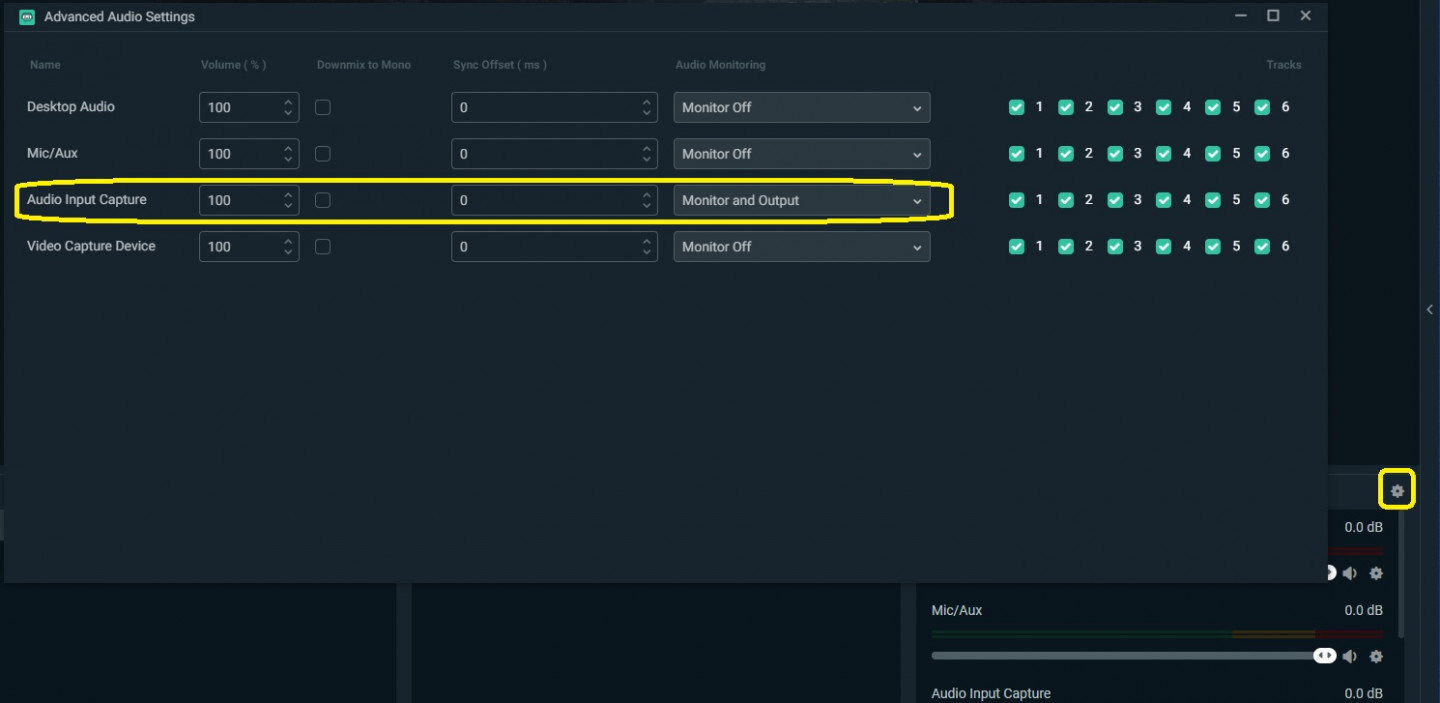Uncheck track 6 for Desktop Audio
This screenshot has height=703, width=1440.
coord(1262,107)
